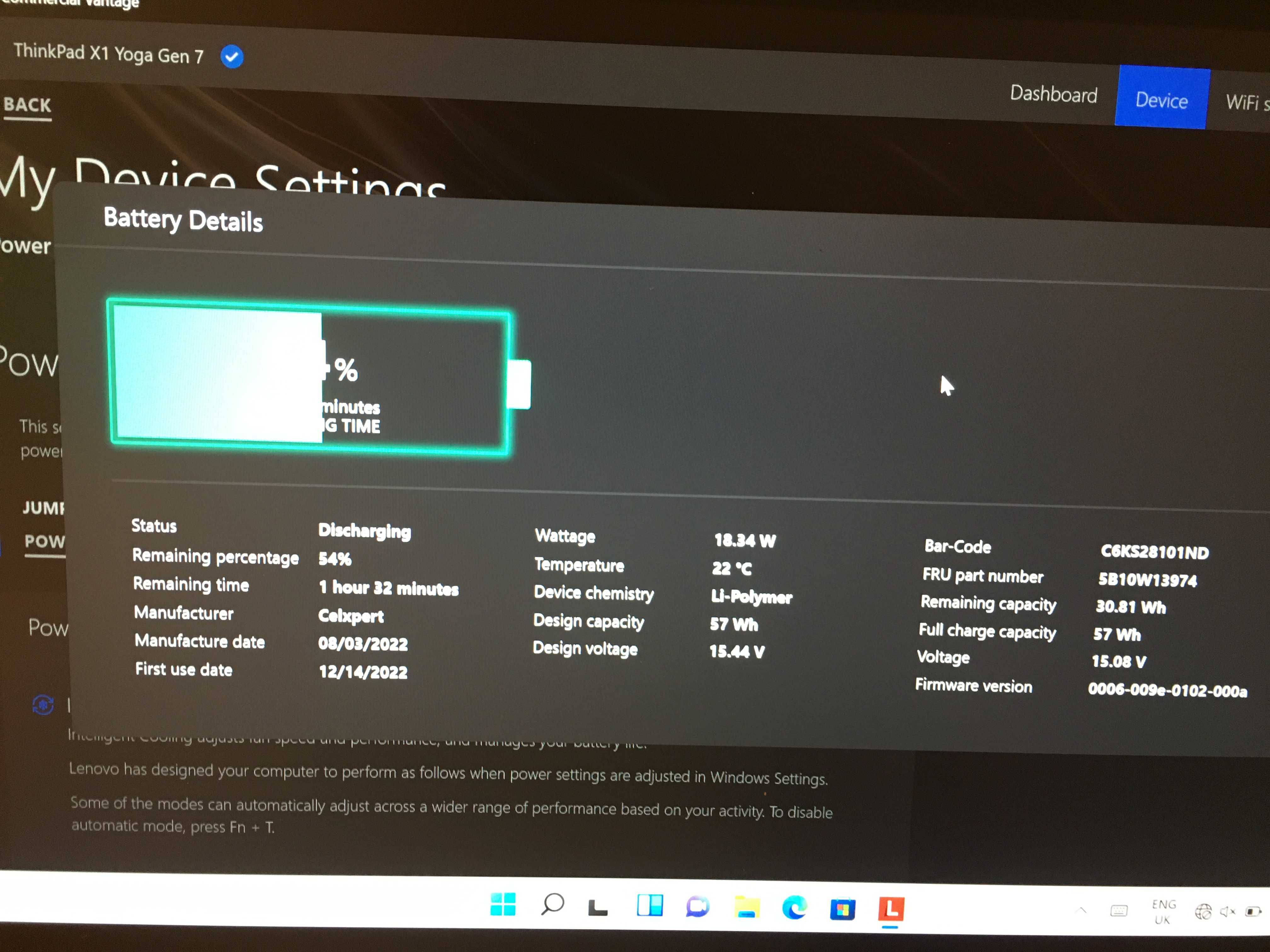
Task: Select firmware version 0006-009e-0102-000a
Action: tap(1167, 690)
